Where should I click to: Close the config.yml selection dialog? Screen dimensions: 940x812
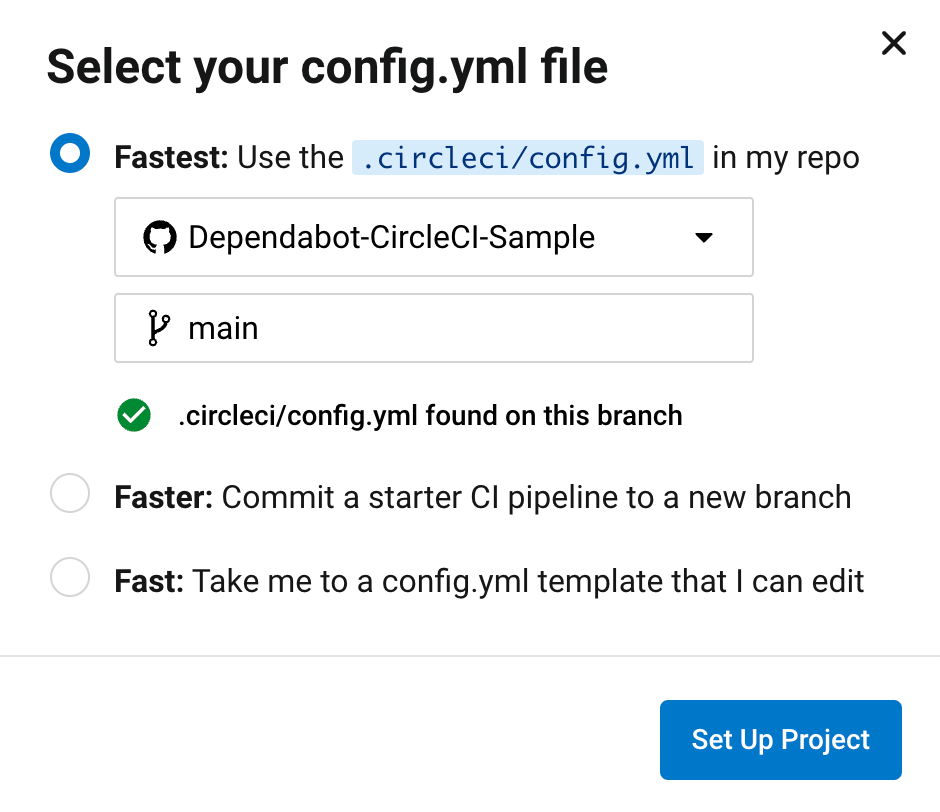coord(893,43)
